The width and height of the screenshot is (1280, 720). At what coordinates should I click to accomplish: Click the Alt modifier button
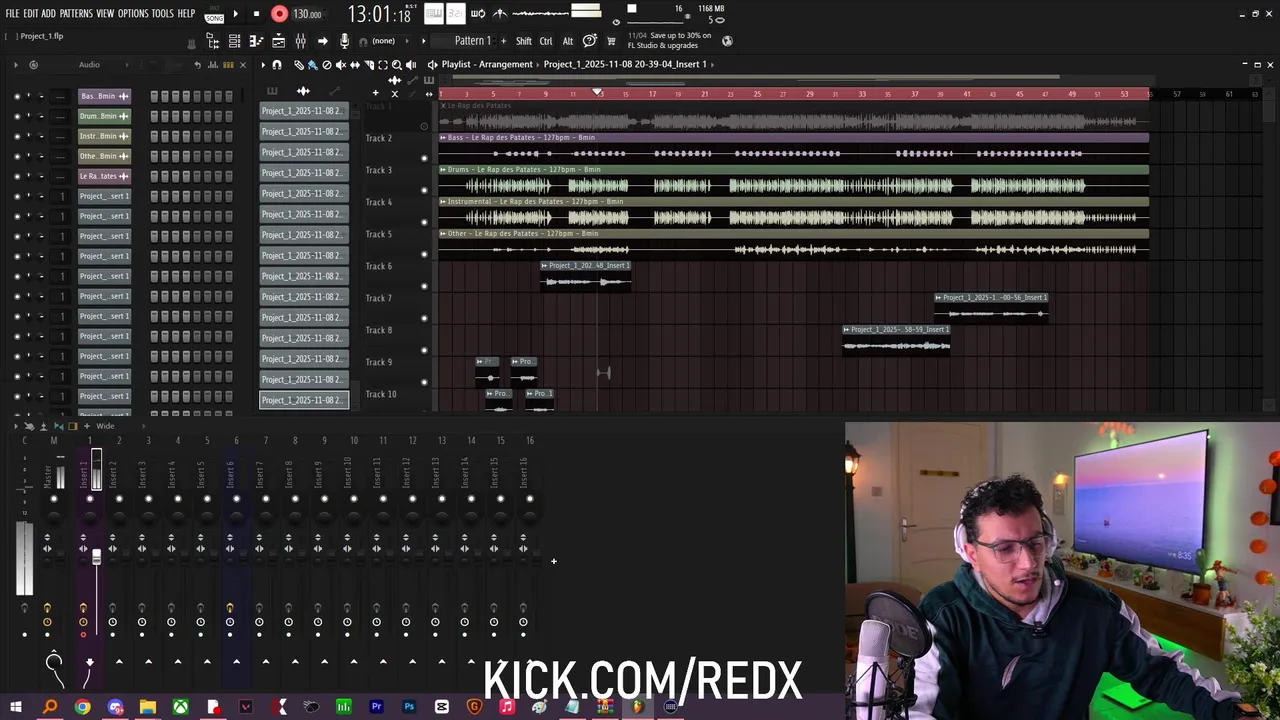[x=568, y=41]
